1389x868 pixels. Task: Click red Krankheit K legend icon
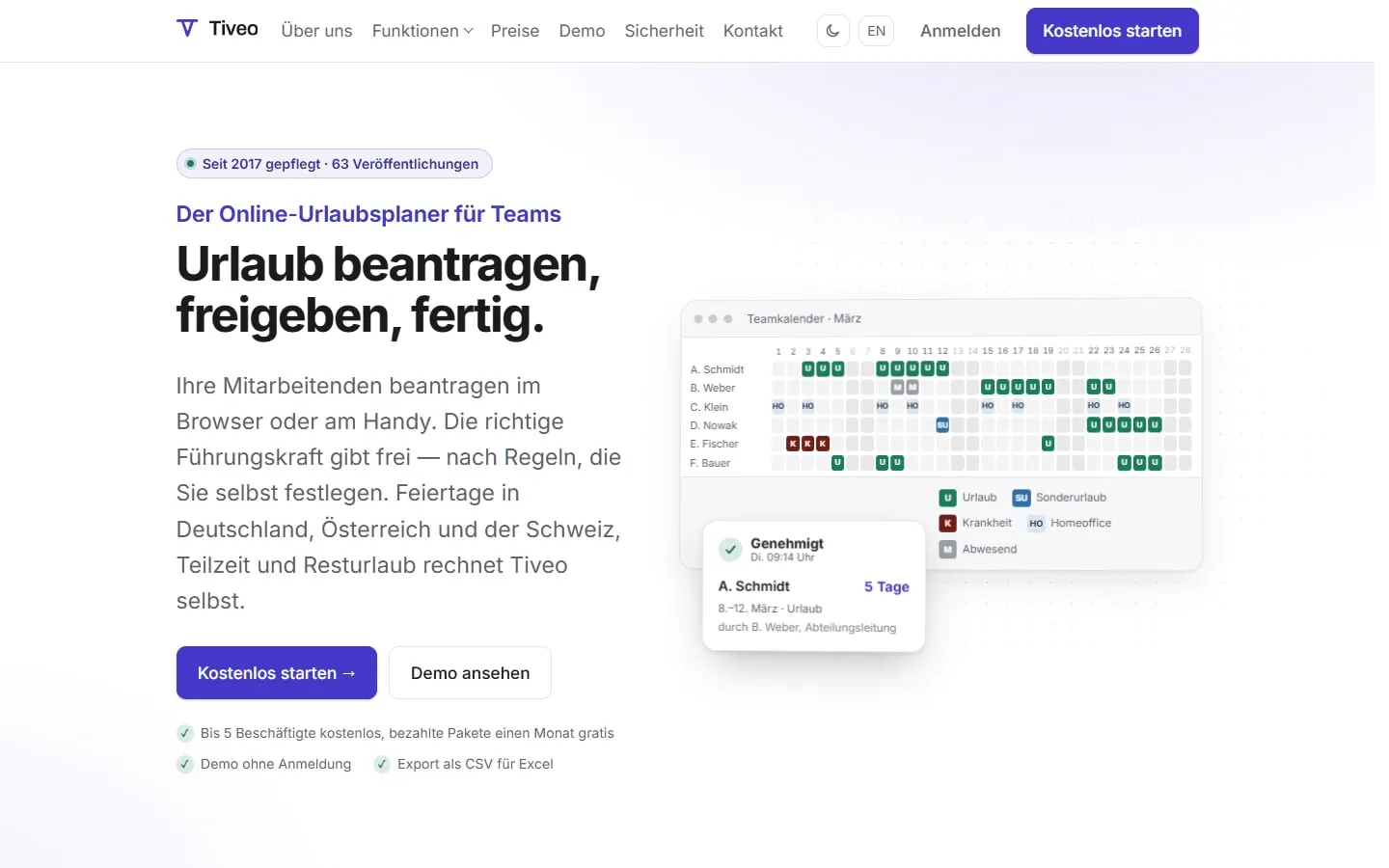947,523
